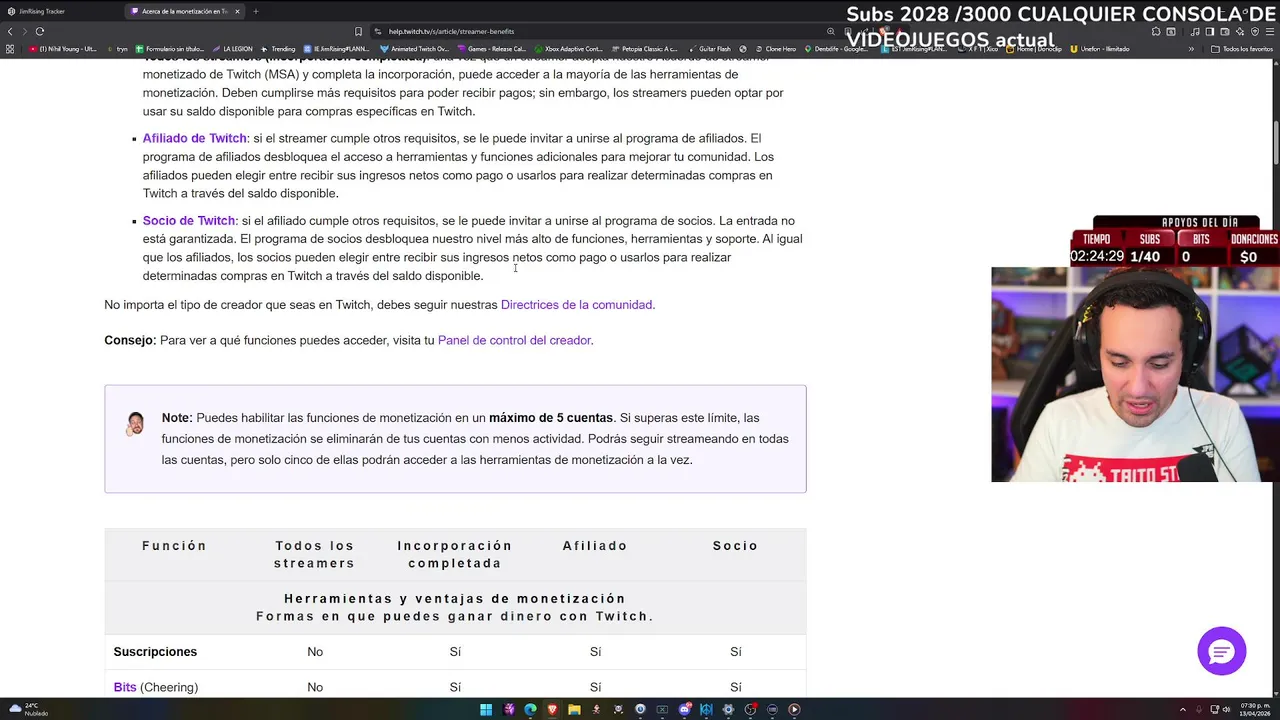Open Microsoft Edge from the taskbar
This screenshot has height=720, width=1280.
click(x=530, y=709)
